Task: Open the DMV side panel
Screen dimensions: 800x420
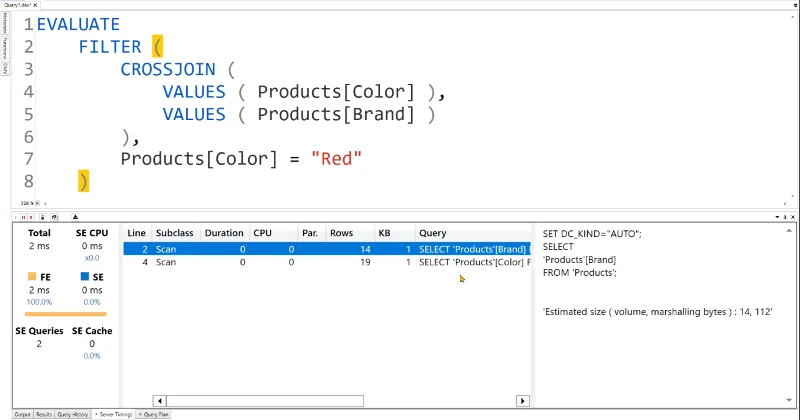Action: coord(5,68)
